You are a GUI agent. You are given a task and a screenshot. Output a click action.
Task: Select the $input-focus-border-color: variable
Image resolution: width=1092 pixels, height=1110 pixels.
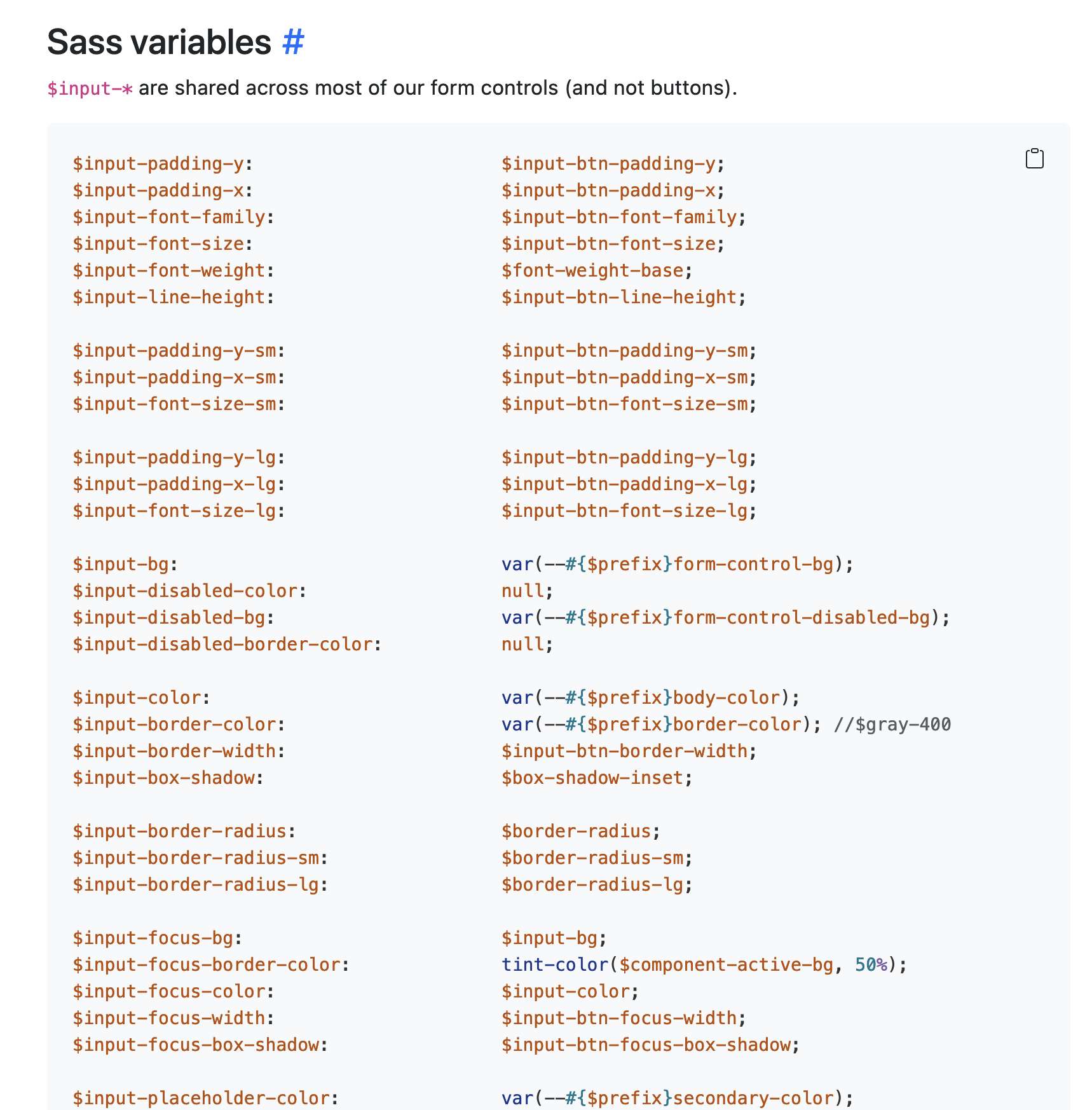pyautogui.click(x=211, y=965)
